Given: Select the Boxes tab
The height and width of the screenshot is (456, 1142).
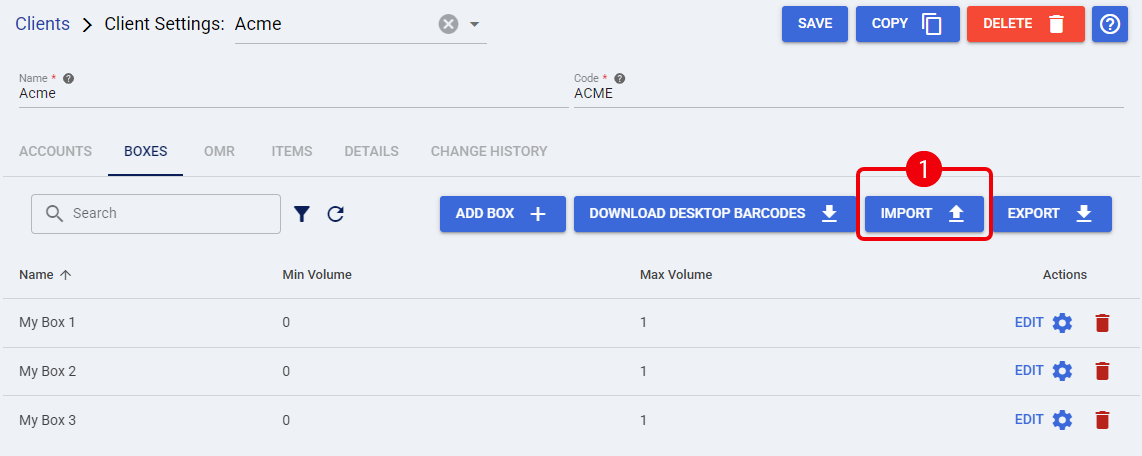Looking at the screenshot, I should (x=146, y=152).
